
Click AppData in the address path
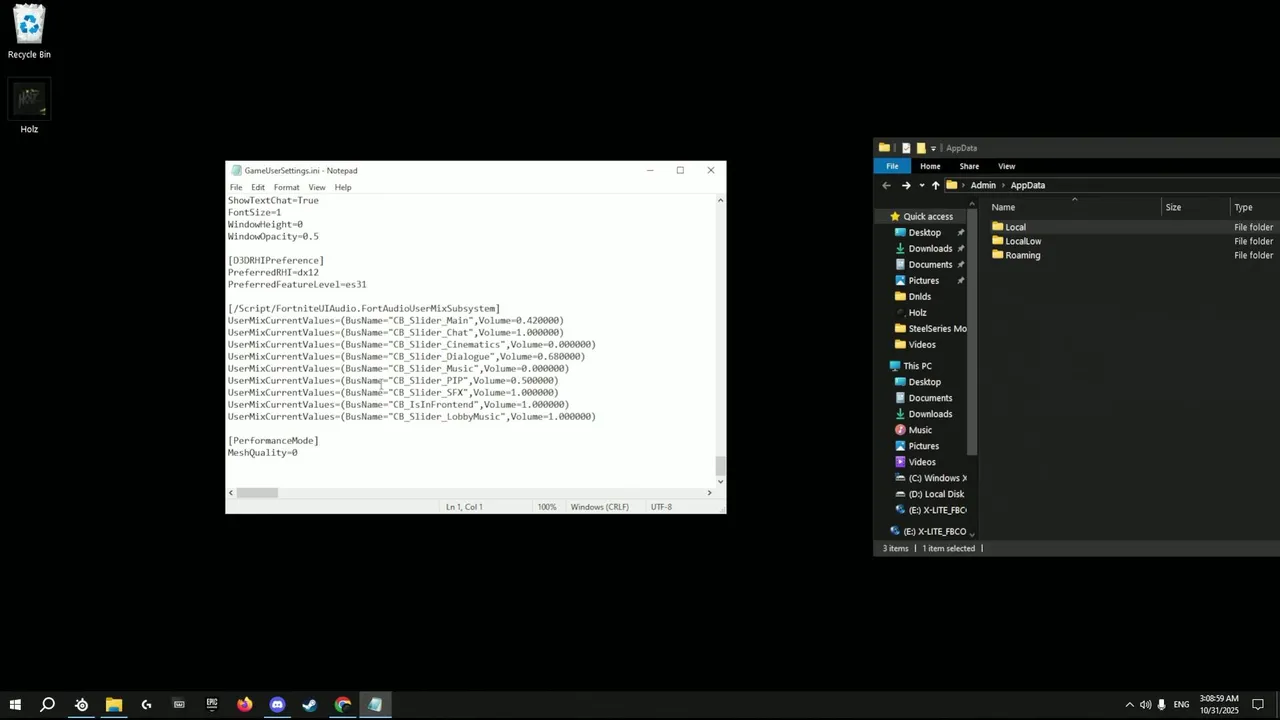(x=1028, y=185)
